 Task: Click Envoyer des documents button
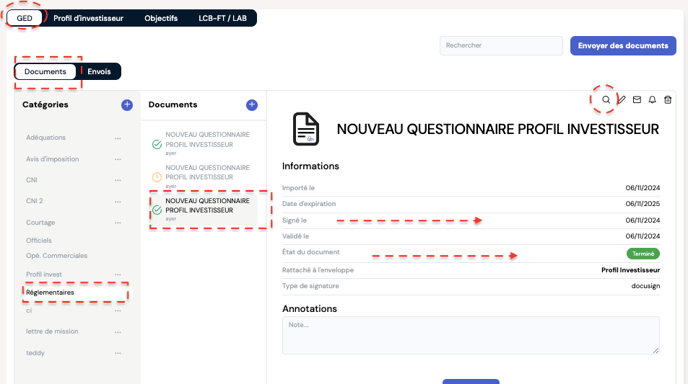click(623, 46)
